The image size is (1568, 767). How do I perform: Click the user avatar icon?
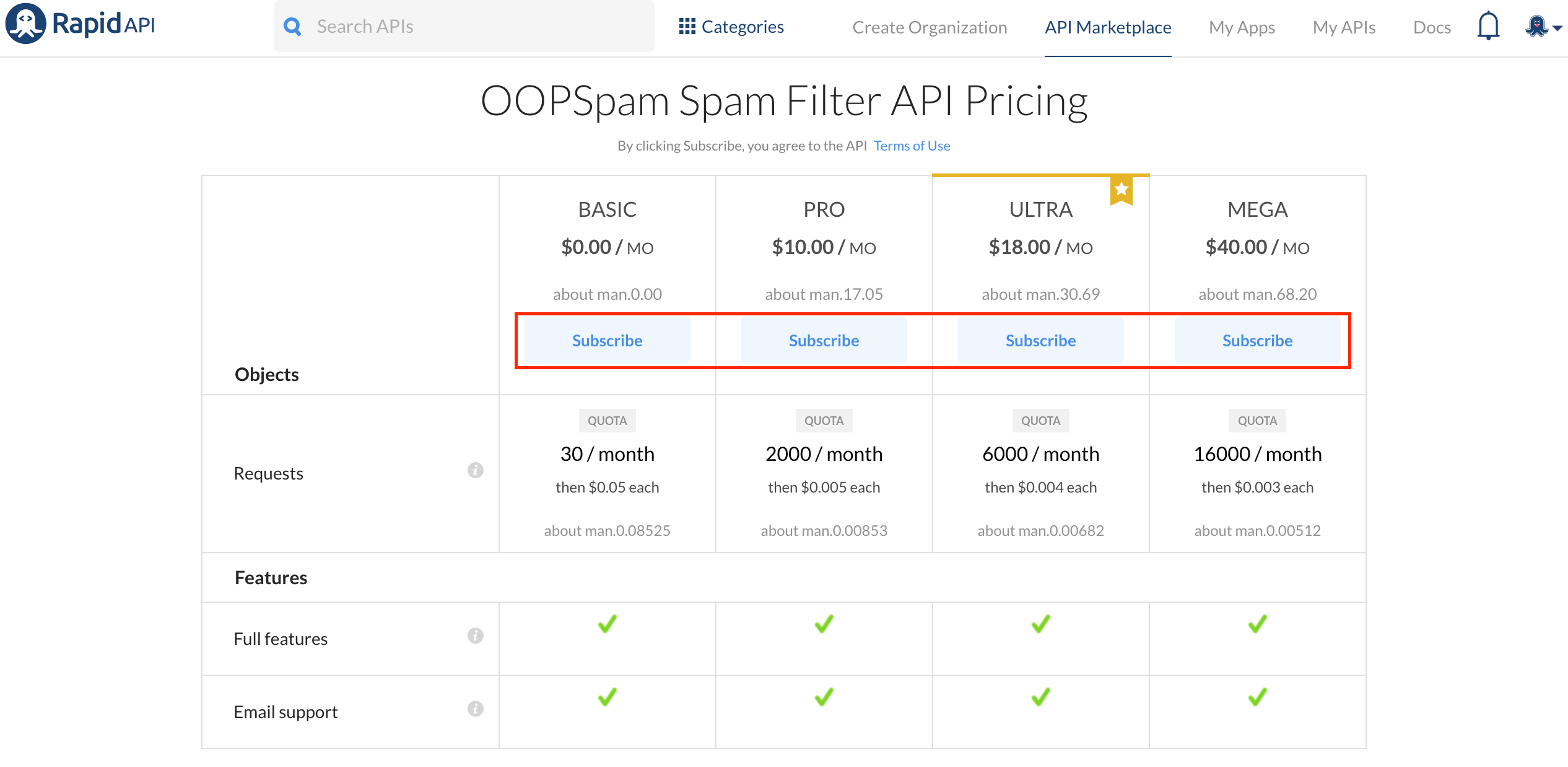1536,26
